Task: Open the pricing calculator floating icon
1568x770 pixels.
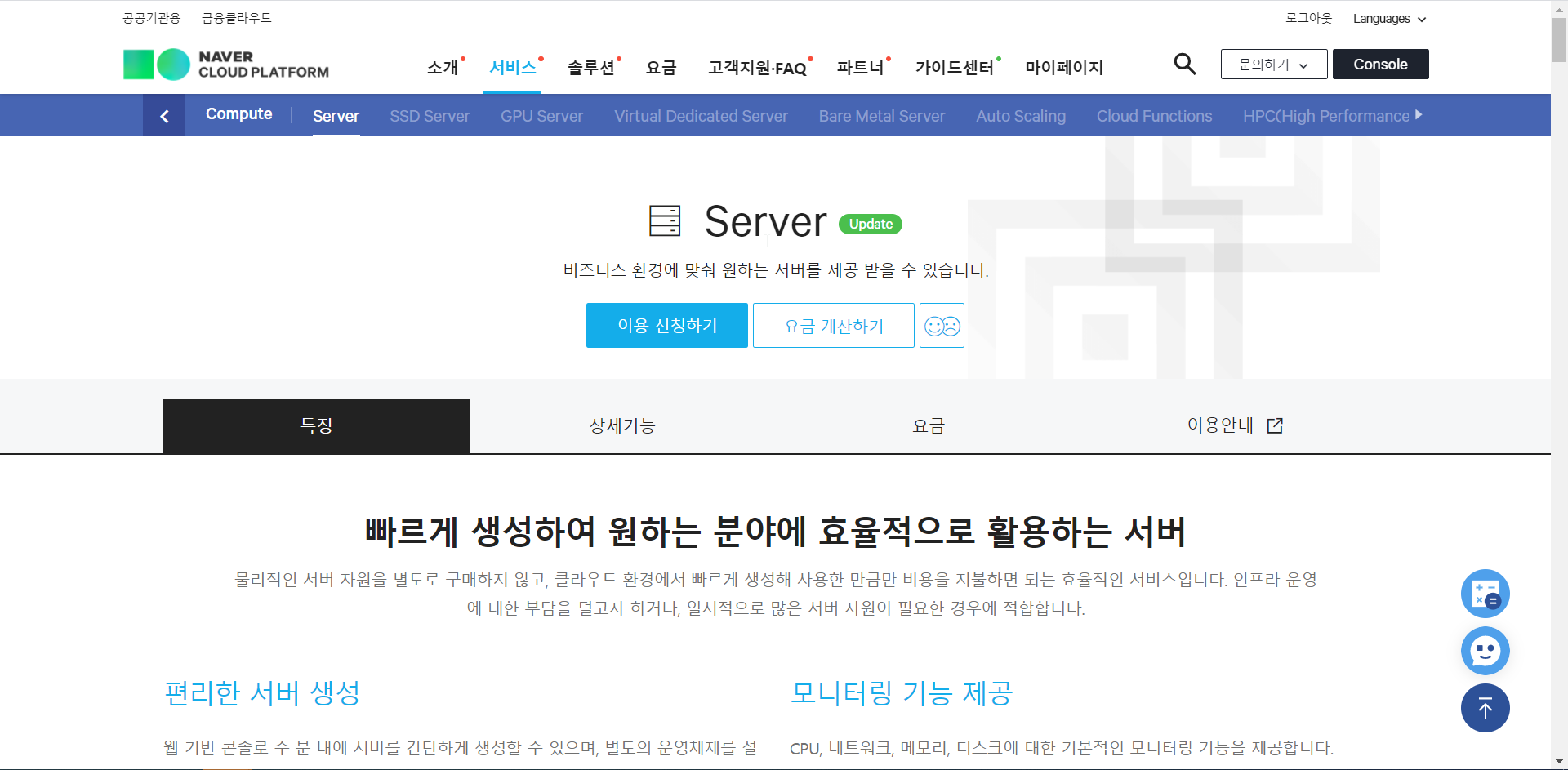Action: click(x=1485, y=594)
